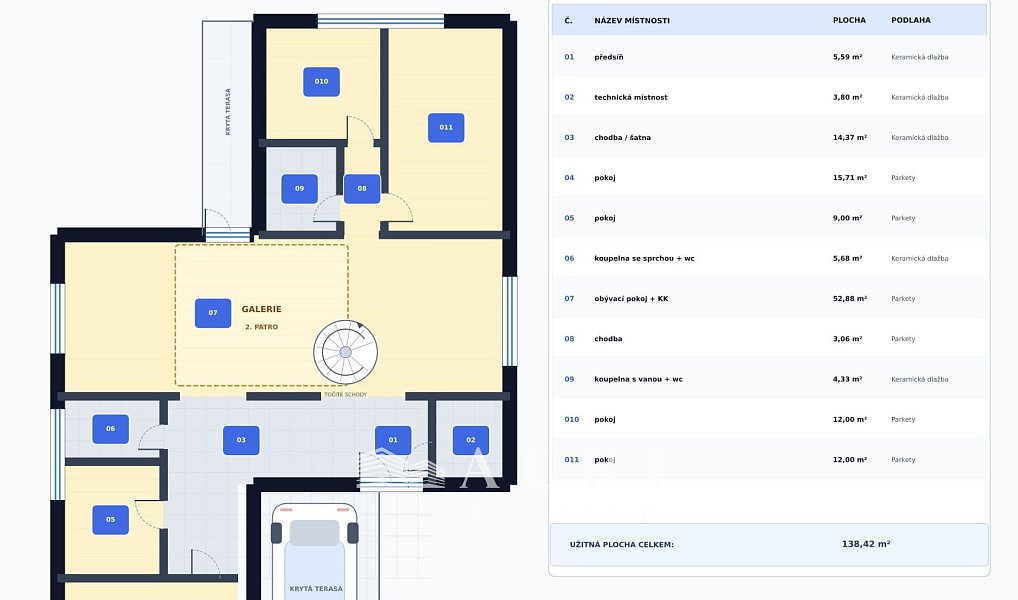Viewport: 1018px width, 600px height.
Task: Click room marker 06 on the floor plan
Action: click(x=110, y=429)
